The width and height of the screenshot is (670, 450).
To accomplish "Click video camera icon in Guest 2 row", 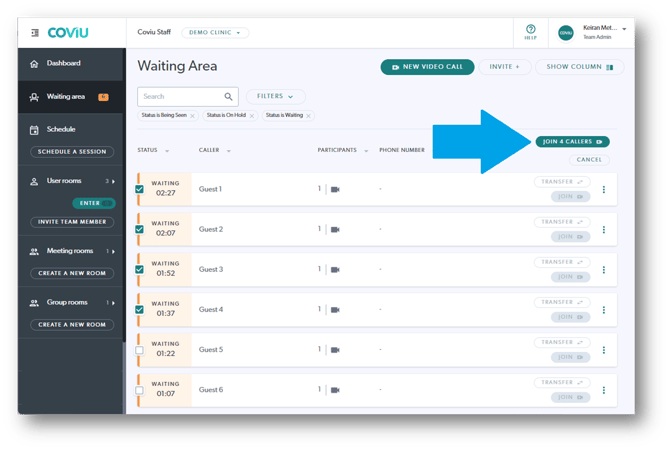I will [335, 230].
